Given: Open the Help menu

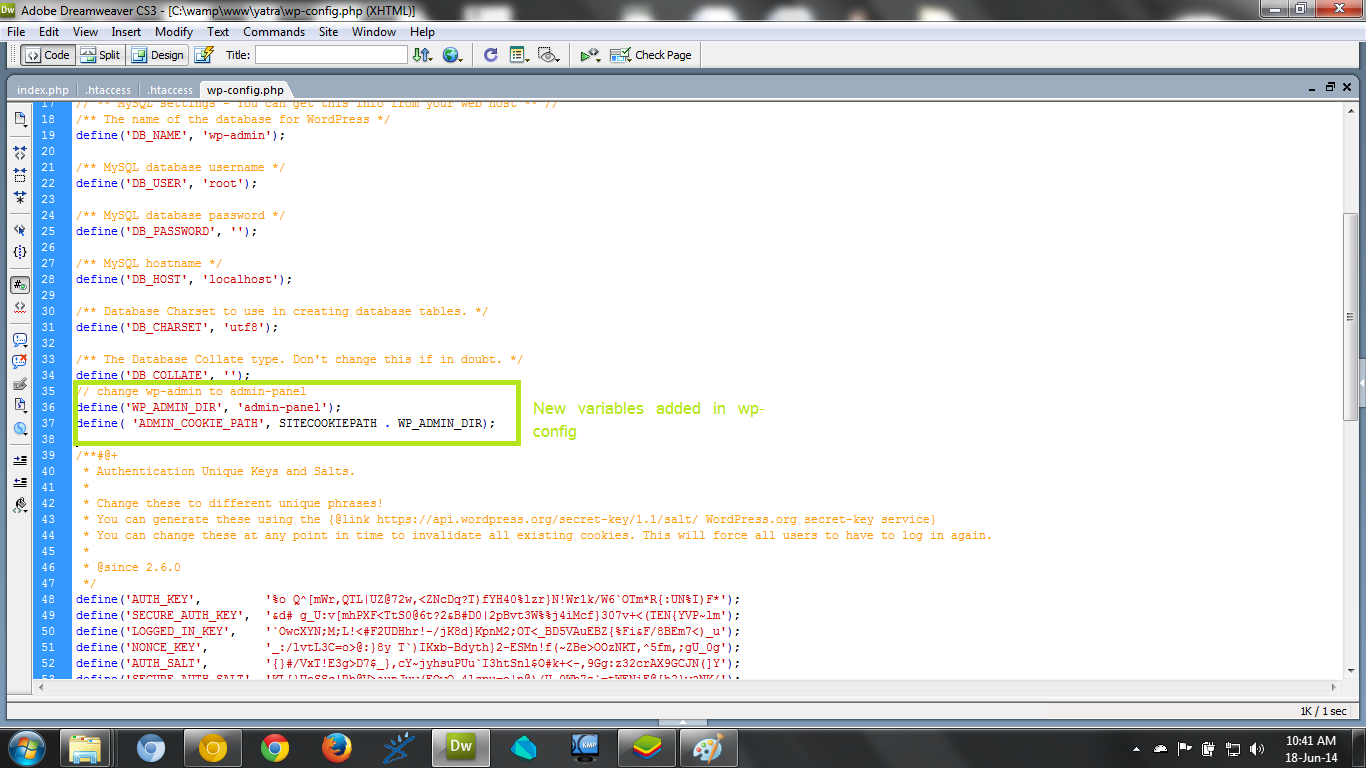Looking at the screenshot, I should [x=422, y=32].
